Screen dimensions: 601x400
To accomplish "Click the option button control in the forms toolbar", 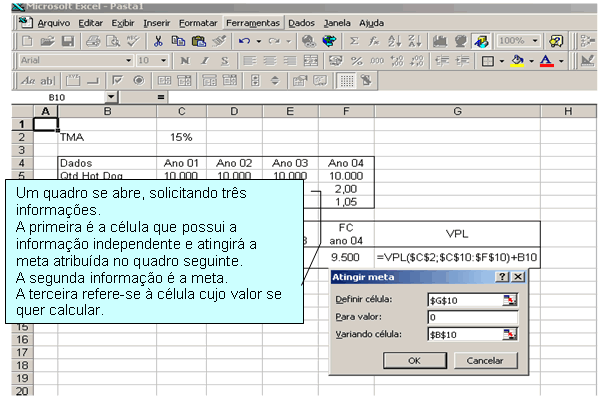I will pyautogui.click(x=138, y=80).
